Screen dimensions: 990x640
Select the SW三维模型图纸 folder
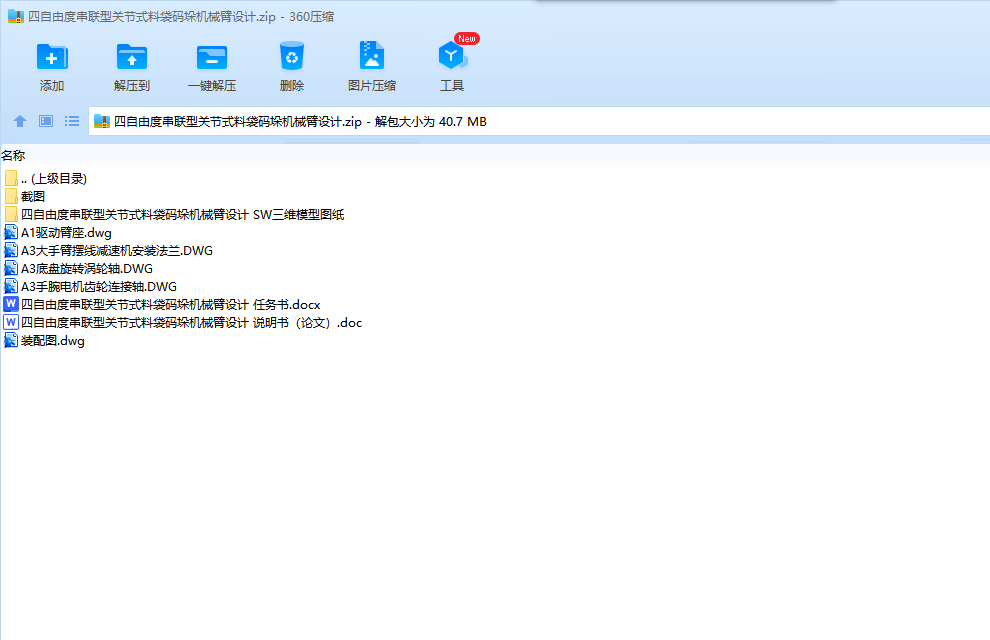[174, 215]
